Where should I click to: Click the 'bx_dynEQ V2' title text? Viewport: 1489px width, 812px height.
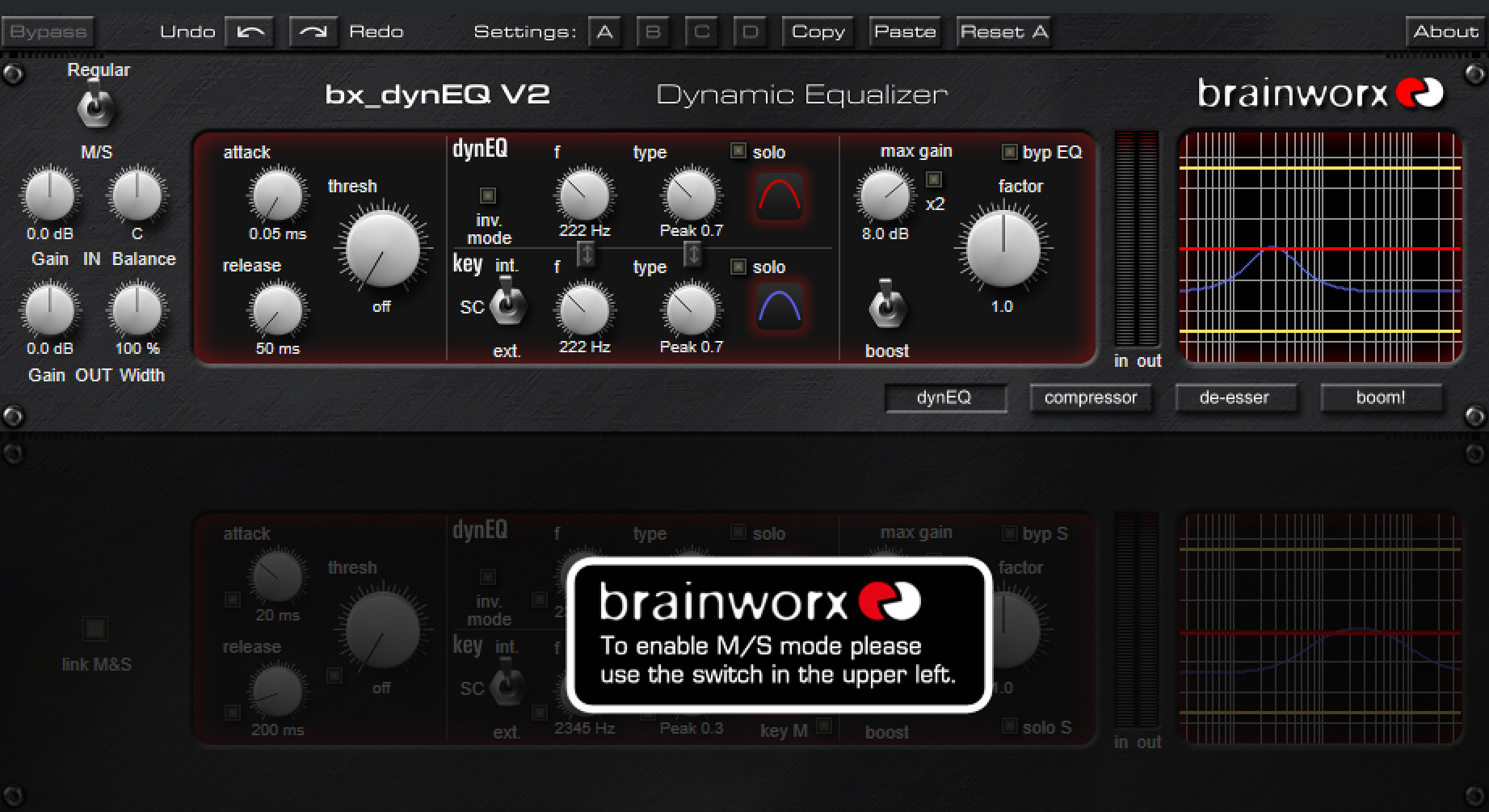[437, 95]
